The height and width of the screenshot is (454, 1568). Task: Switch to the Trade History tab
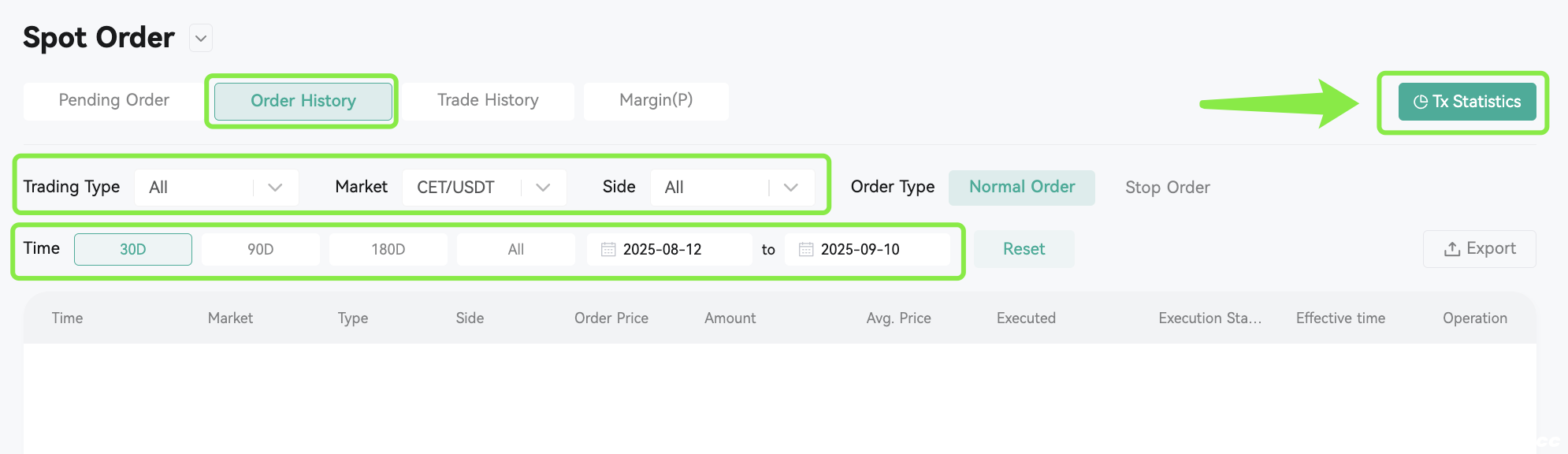489,101
